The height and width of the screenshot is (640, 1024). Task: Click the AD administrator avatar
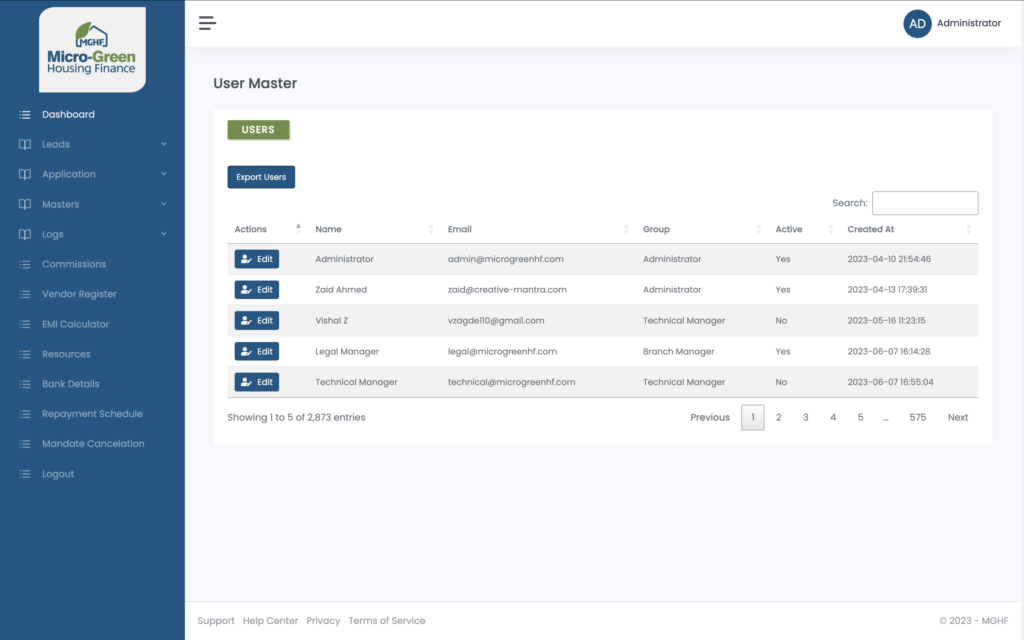click(x=917, y=23)
